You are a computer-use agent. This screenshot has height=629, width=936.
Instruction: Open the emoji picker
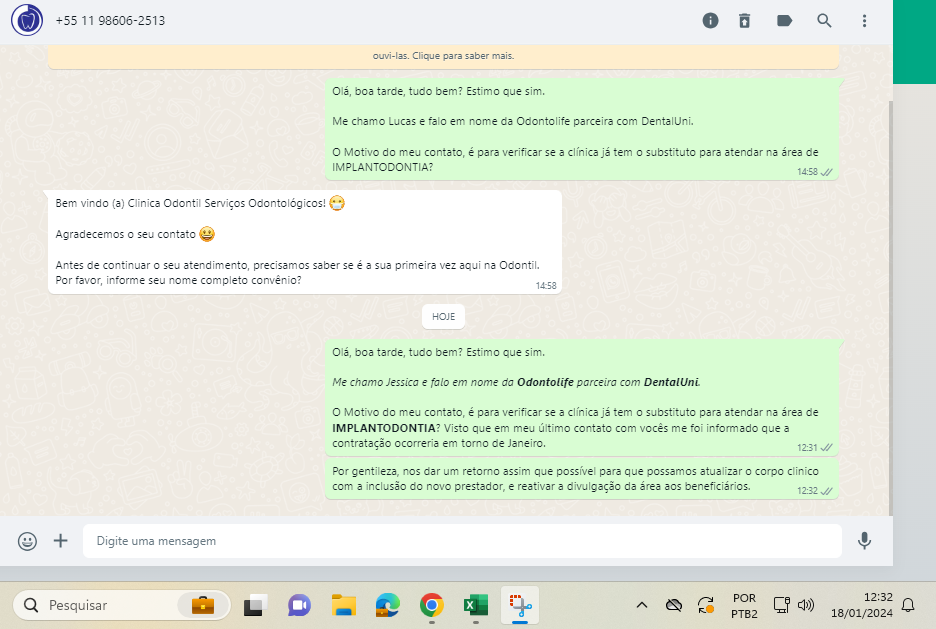tap(27, 541)
